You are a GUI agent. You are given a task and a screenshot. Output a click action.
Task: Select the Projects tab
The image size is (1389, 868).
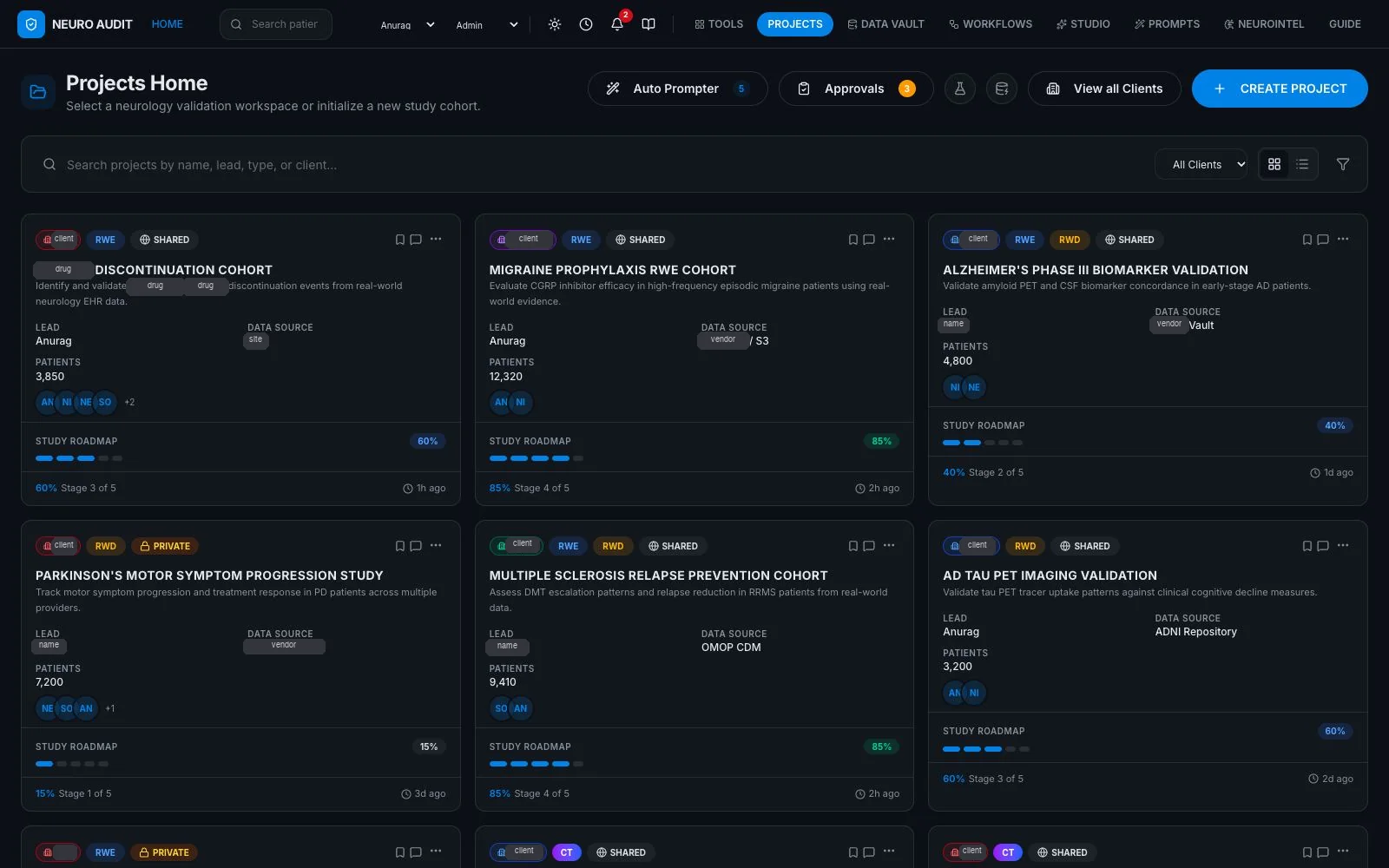(x=795, y=24)
